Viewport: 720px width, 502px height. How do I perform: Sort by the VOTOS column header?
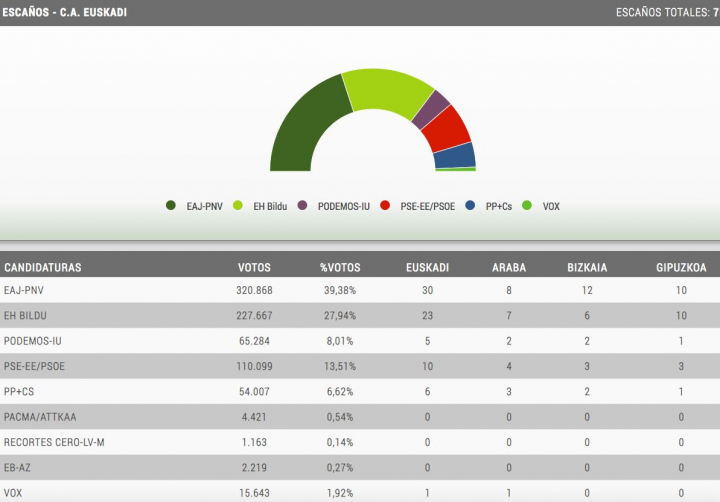pyautogui.click(x=254, y=268)
